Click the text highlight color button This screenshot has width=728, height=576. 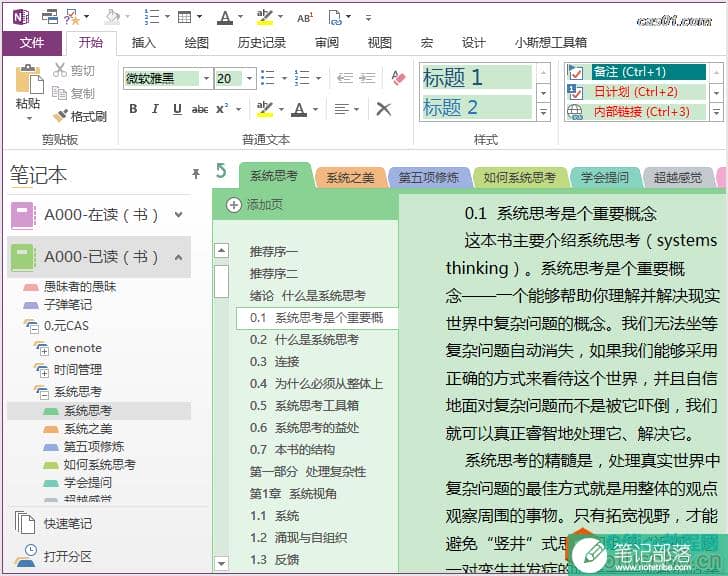coord(265,109)
